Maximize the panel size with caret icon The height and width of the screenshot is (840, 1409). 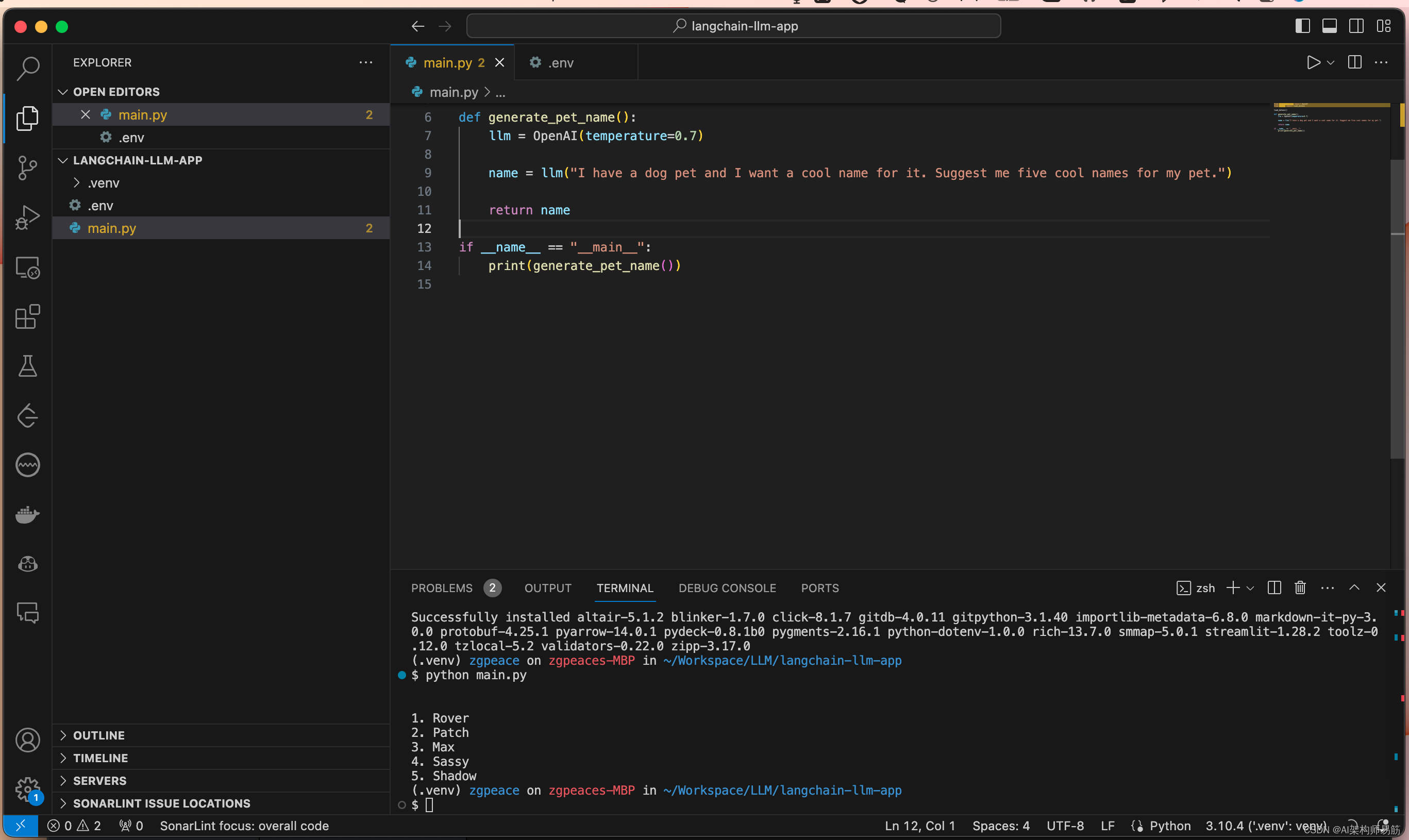1354,587
